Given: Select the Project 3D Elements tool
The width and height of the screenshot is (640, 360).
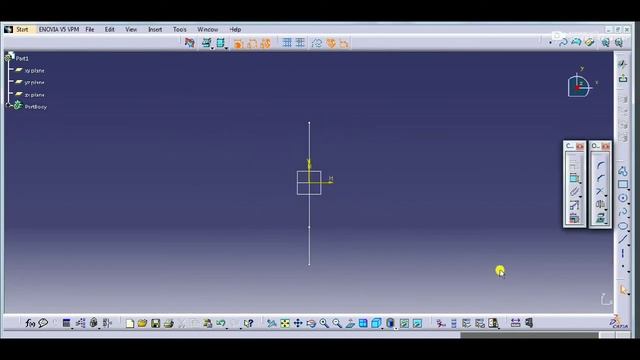Looking at the screenshot, I should click(x=599, y=218).
